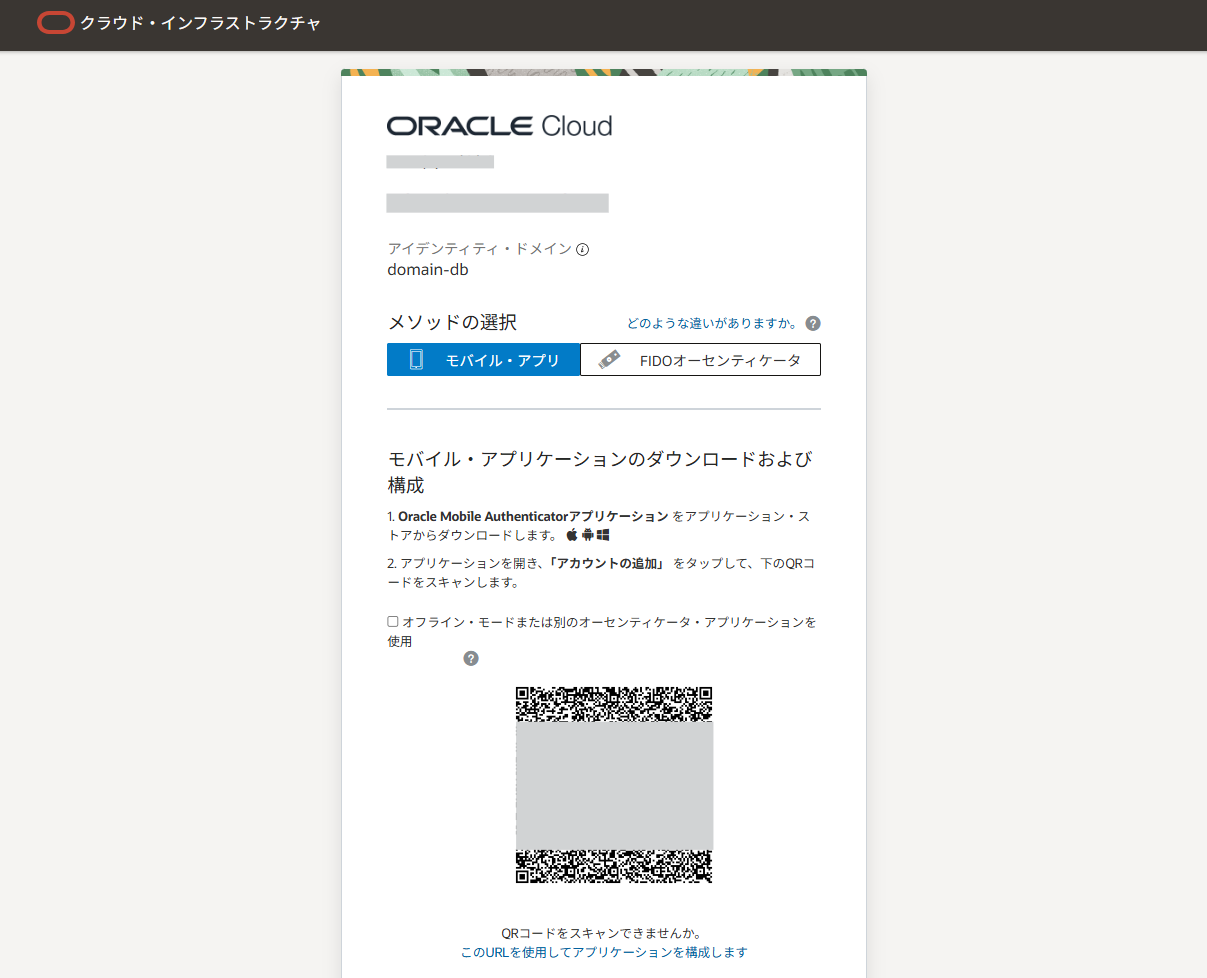Click the QRコードをスキャンできませんか text
The height and width of the screenshot is (978, 1207).
(x=603, y=931)
